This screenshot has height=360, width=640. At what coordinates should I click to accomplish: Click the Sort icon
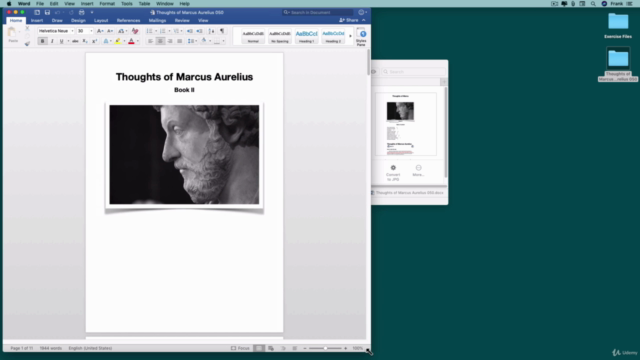tap(211, 31)
